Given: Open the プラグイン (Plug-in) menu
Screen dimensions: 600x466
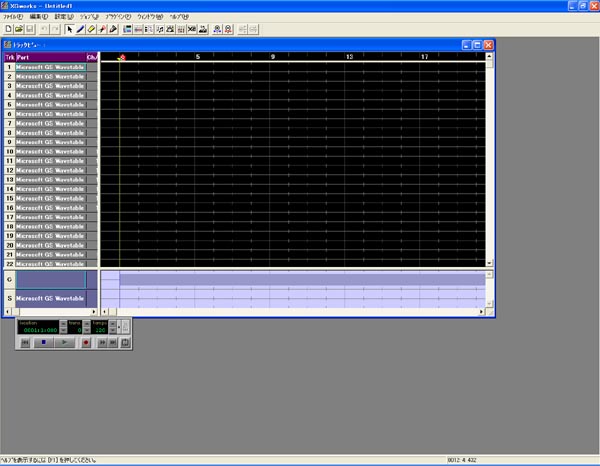Looking at the screenshot, I should (118, 17).
